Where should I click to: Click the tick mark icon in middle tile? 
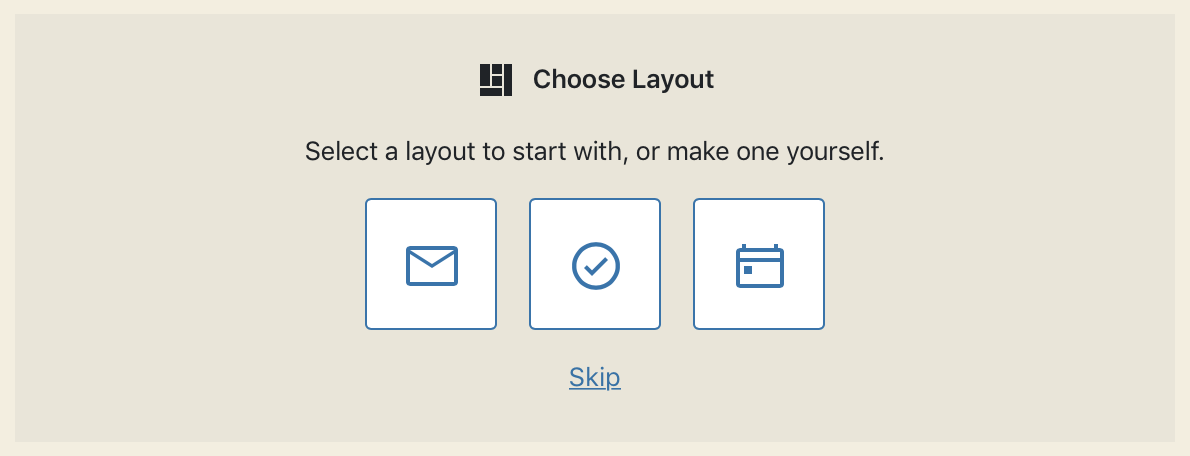[x=596, y=266]
